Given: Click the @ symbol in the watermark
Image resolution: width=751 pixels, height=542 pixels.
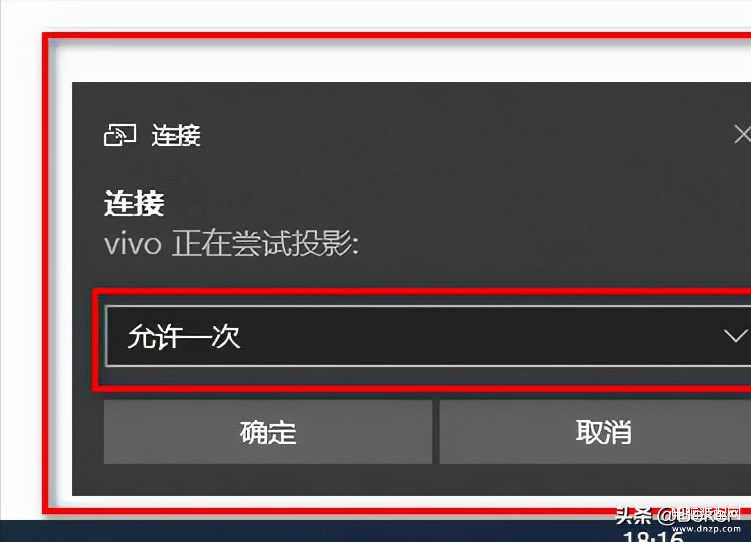Looking at the screenshot, I should 665,517.
